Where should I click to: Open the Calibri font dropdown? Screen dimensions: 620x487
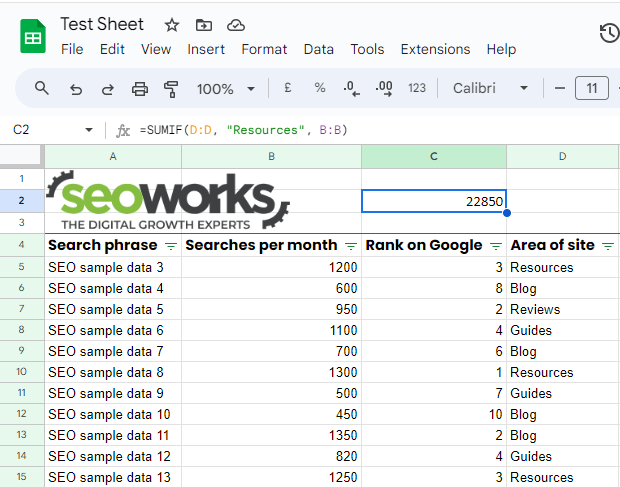pyautogui.click(x=490, y=88)
